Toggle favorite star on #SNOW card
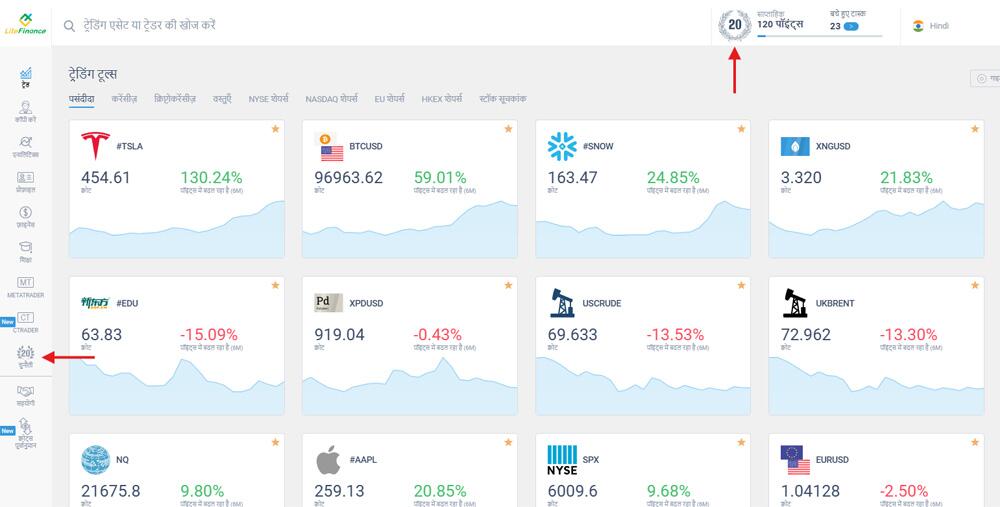This screenshot has width=1000, height=507. 741,129
